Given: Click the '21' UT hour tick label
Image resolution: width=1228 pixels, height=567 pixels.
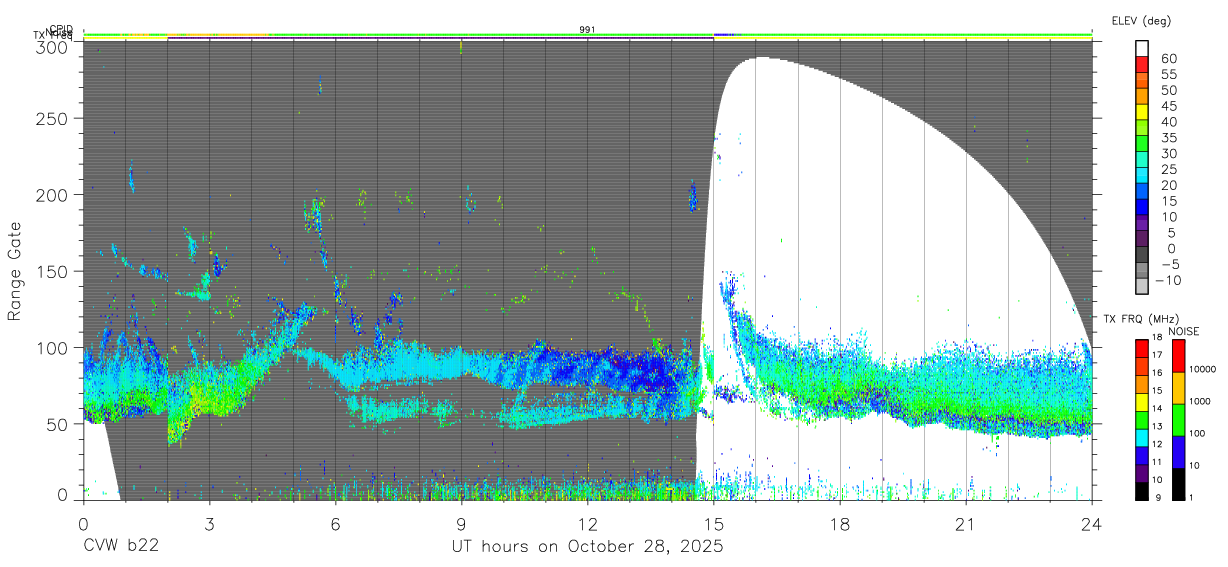Looking at the screenshot, I should pyautogui.click(x=965, y=524).
